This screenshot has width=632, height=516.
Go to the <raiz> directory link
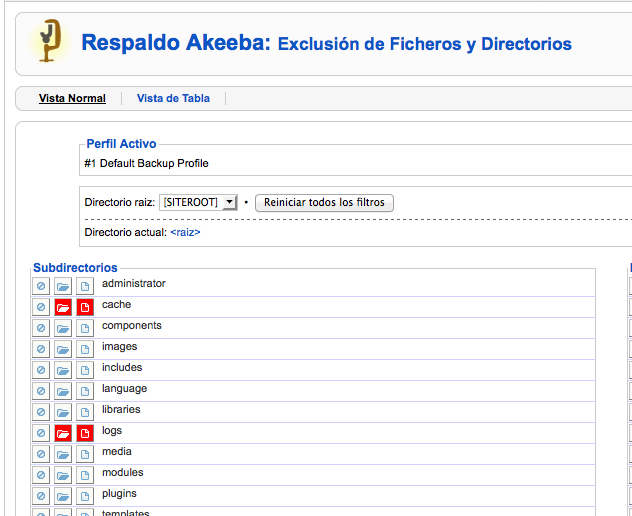[x=185, y=232]
